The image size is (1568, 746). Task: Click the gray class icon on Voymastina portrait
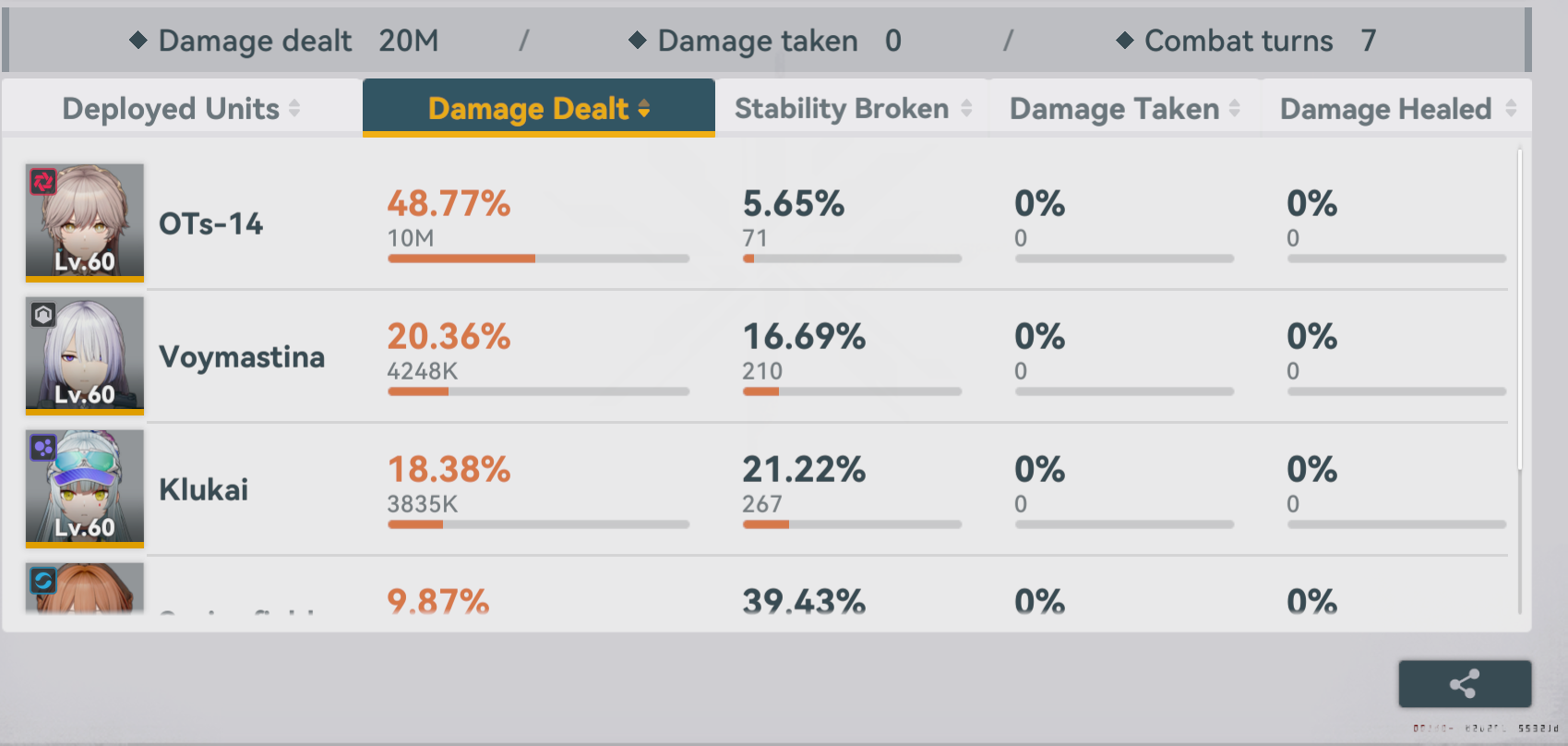(43, 314)
